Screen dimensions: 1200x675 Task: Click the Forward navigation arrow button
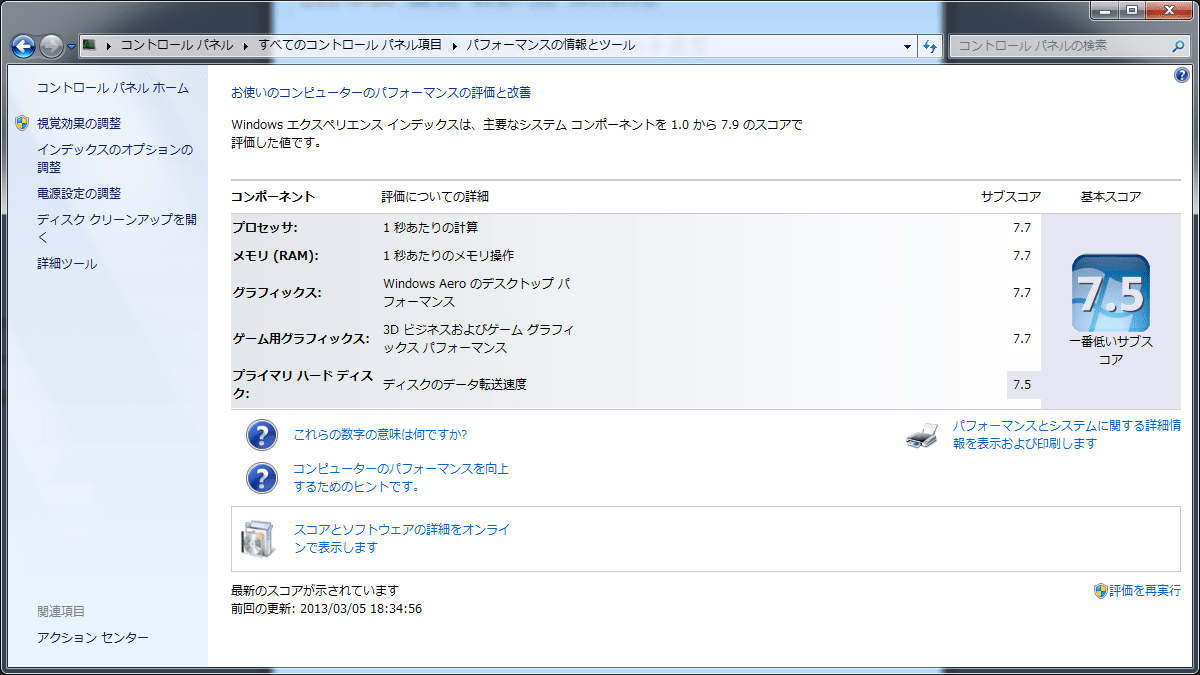click(x=52, y=46)
